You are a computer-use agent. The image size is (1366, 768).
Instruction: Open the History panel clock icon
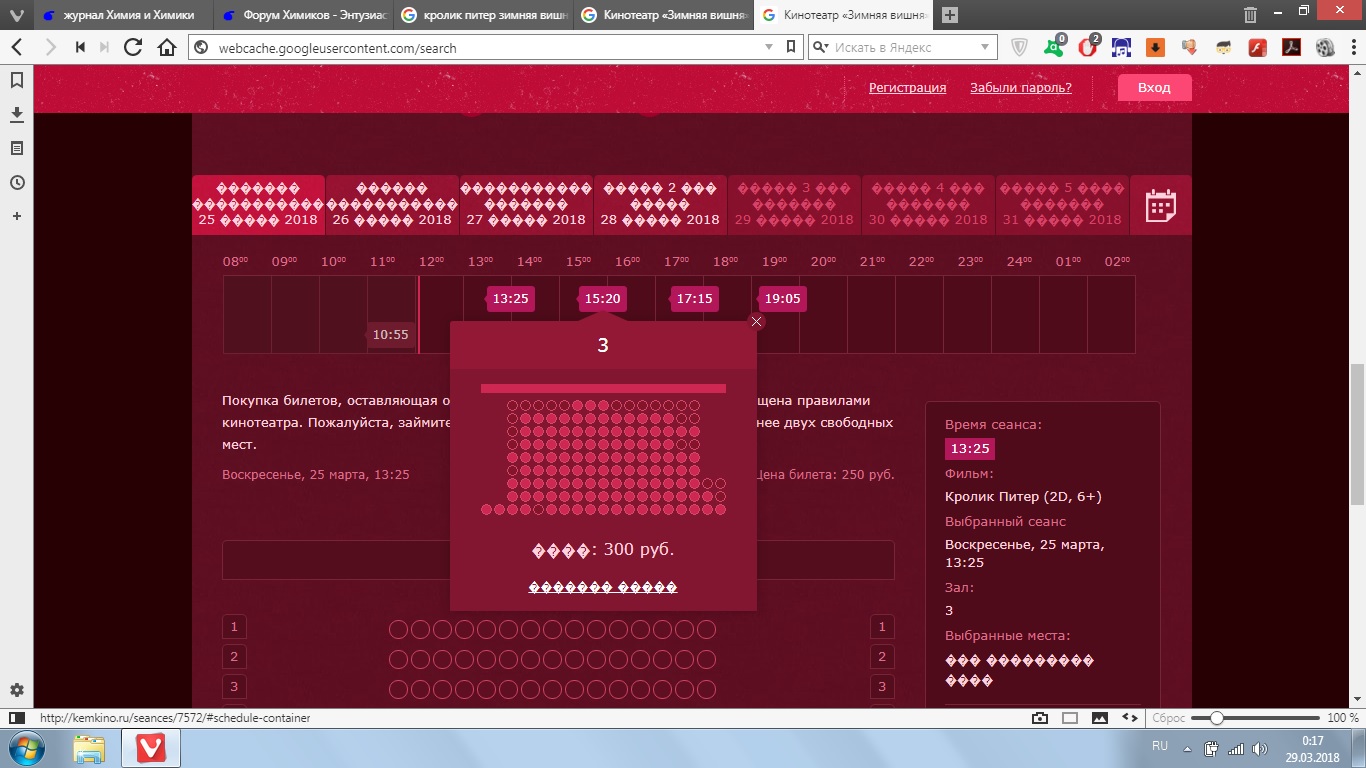pyautogui.click(x=16, y=182)
